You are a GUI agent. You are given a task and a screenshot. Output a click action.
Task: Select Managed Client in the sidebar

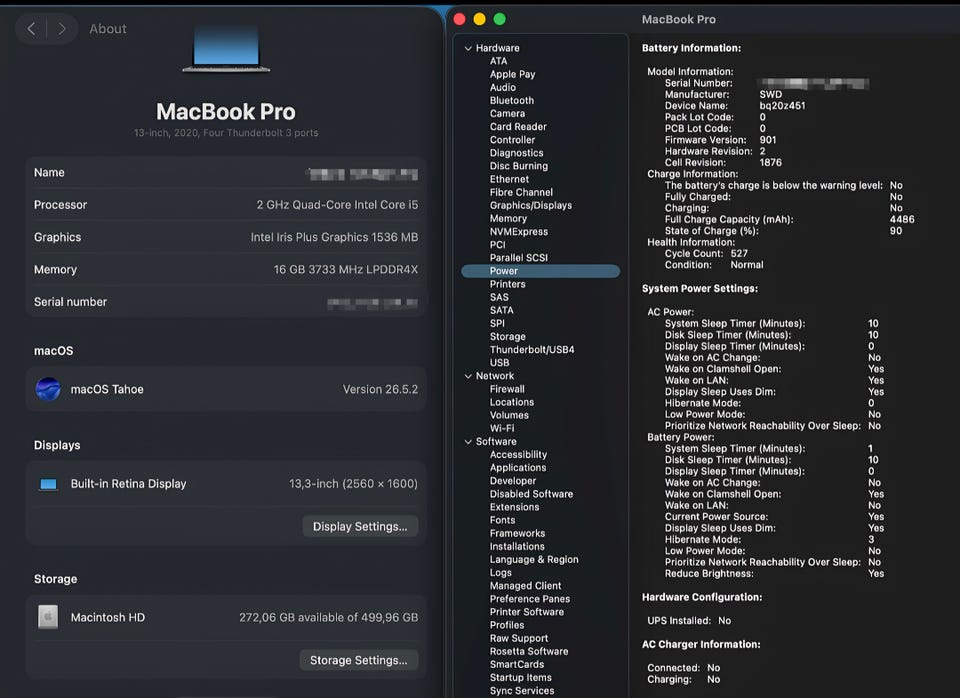(x=525, y=586)
